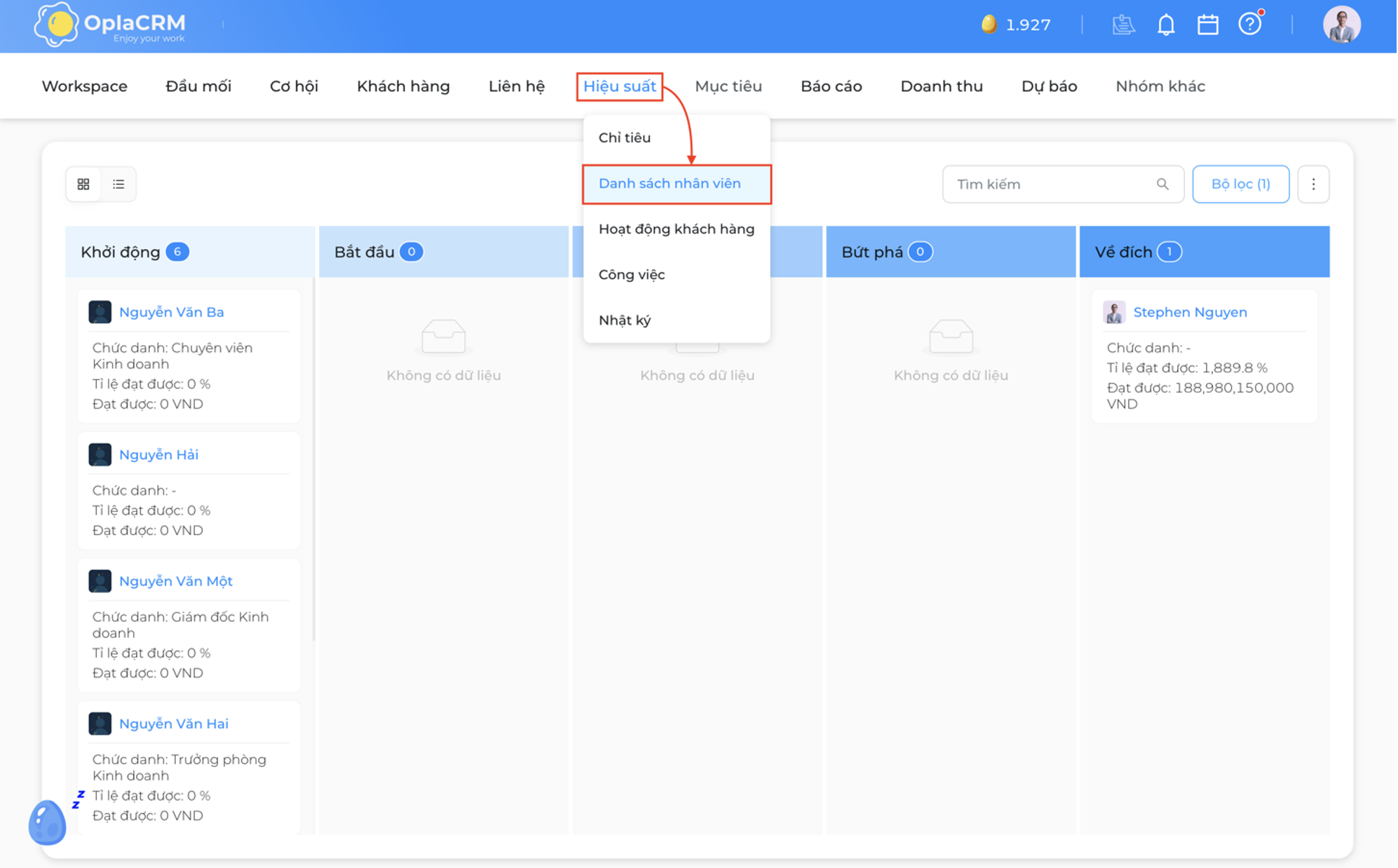Click 'Chức danh: Giám đốc Kinh doanh' text
The height and width of the screenshot is (868, 1398).
tap(180, 625)
